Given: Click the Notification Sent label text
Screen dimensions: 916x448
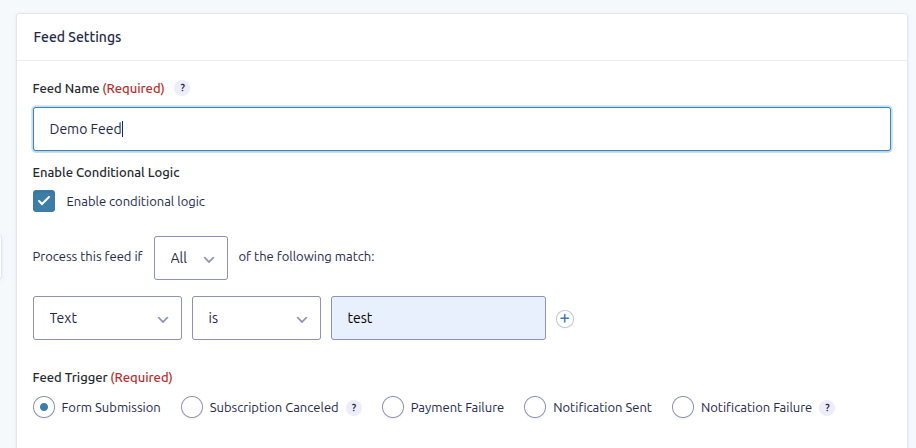Looking at the screenshot, I should tap(602, 408).
